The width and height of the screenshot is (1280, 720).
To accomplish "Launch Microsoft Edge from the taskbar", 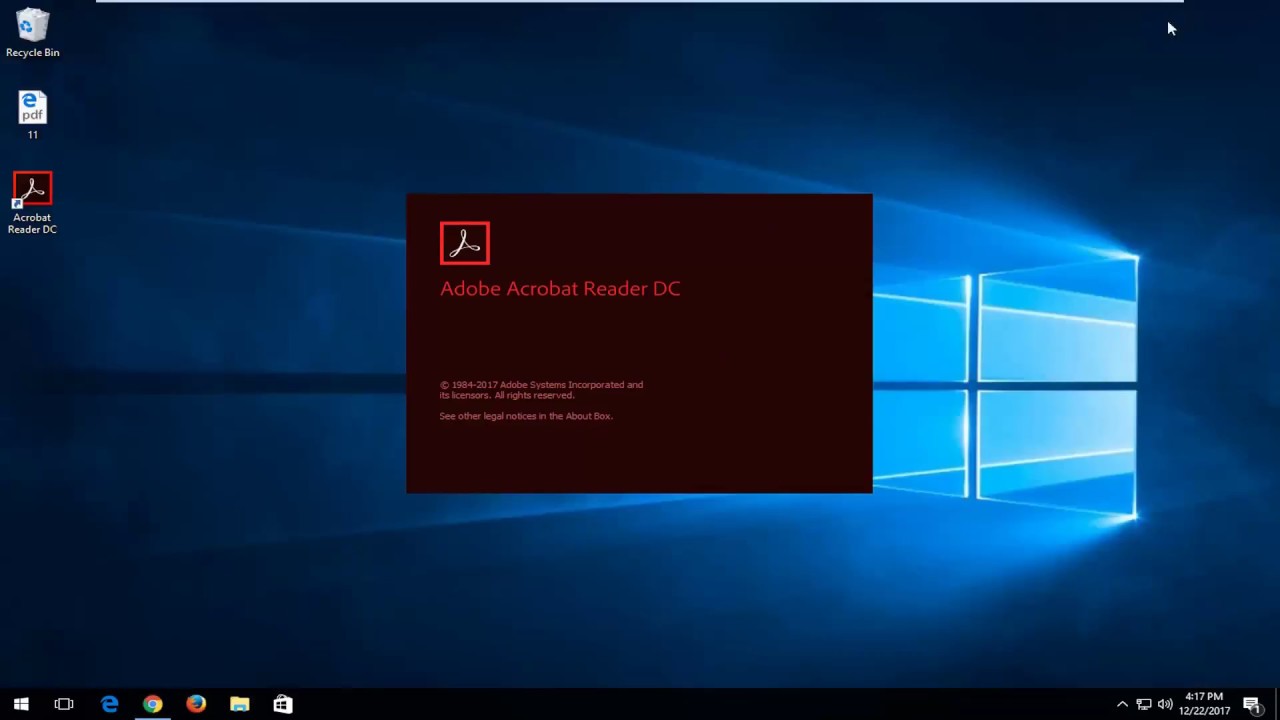I will coord(109,704).
